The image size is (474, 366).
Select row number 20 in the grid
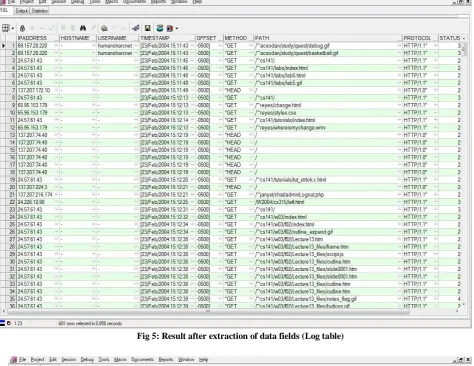(12, 187)
